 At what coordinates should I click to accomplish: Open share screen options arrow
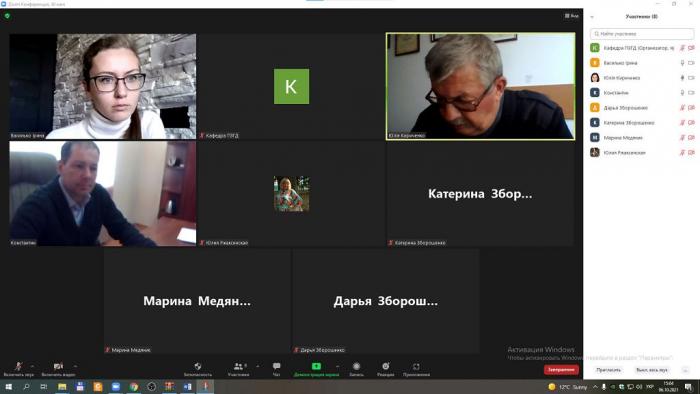click(x=337, y=366)
